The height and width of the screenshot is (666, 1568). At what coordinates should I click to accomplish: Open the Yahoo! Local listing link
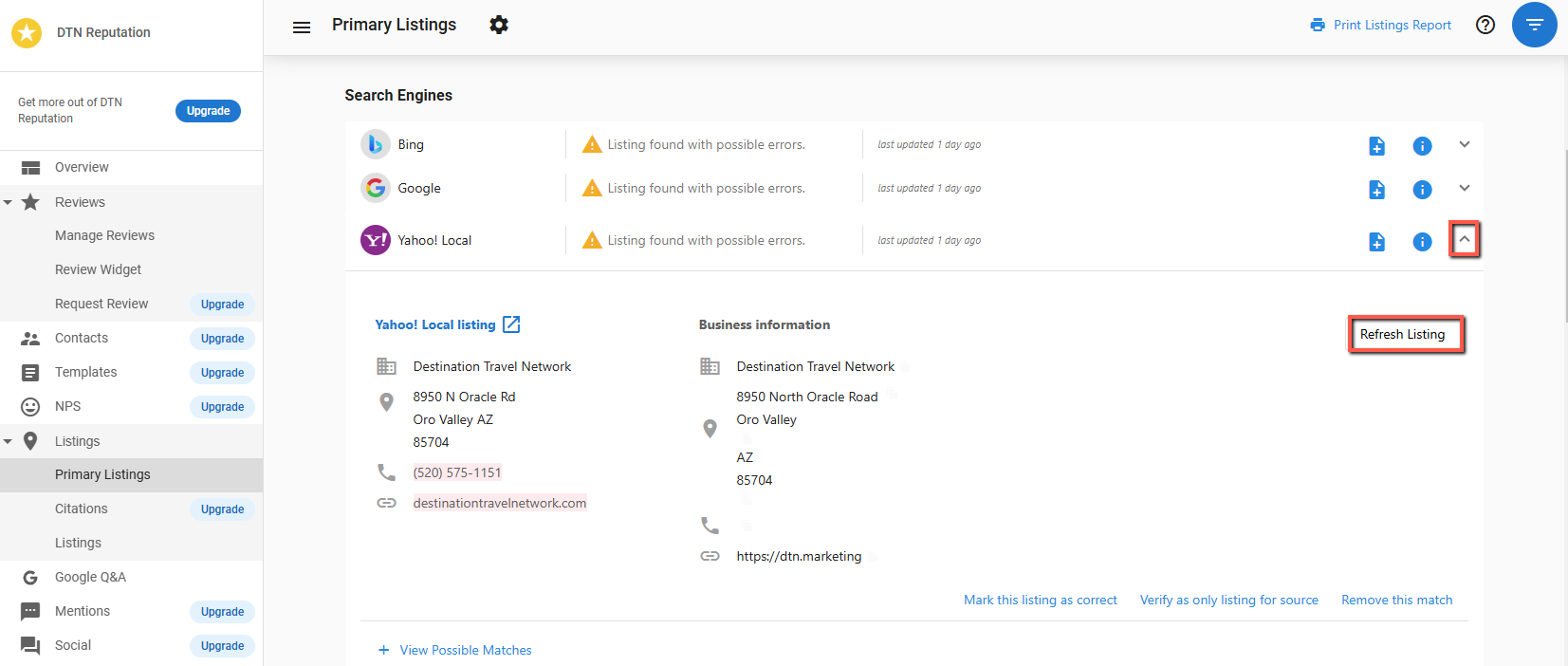(x=435, y=324)
